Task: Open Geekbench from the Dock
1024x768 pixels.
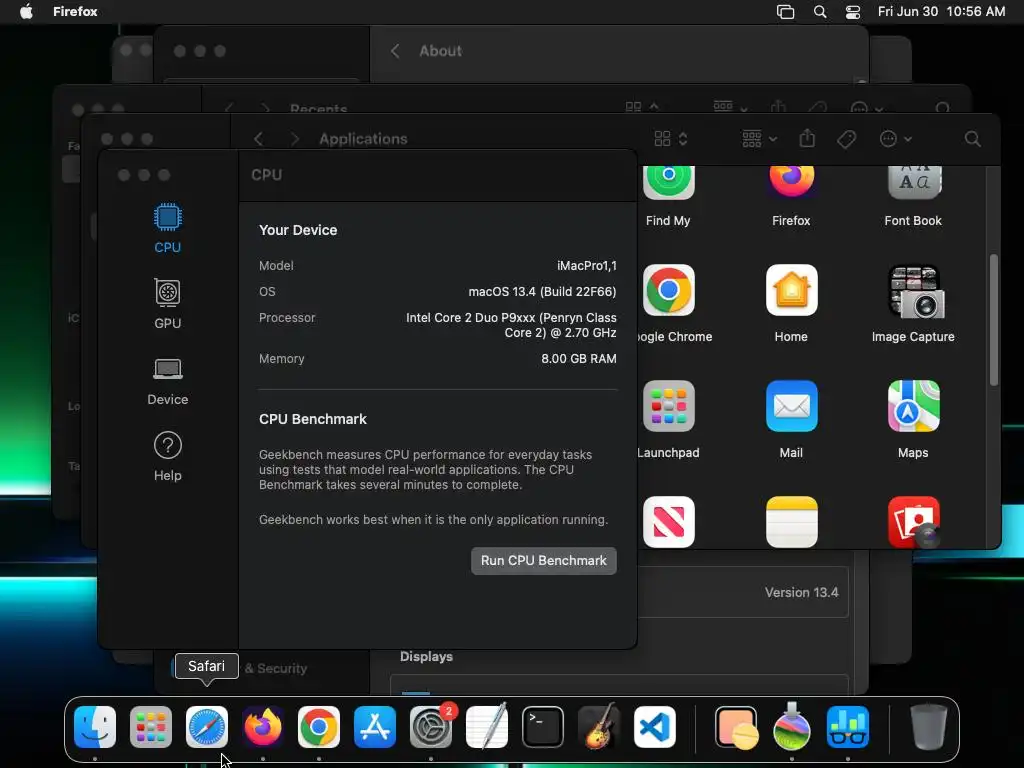Action: click(x=848, y=727)
